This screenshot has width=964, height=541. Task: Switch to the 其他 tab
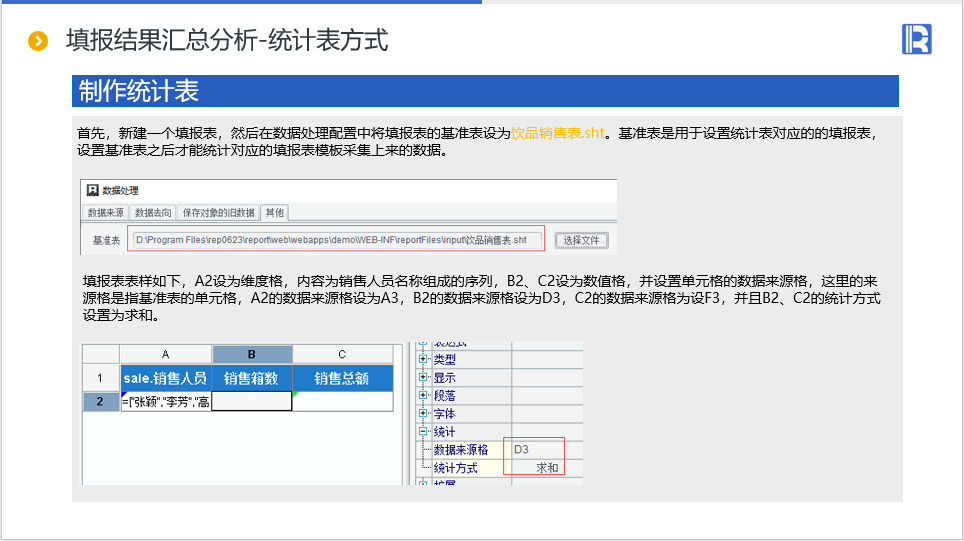(274, 213)
